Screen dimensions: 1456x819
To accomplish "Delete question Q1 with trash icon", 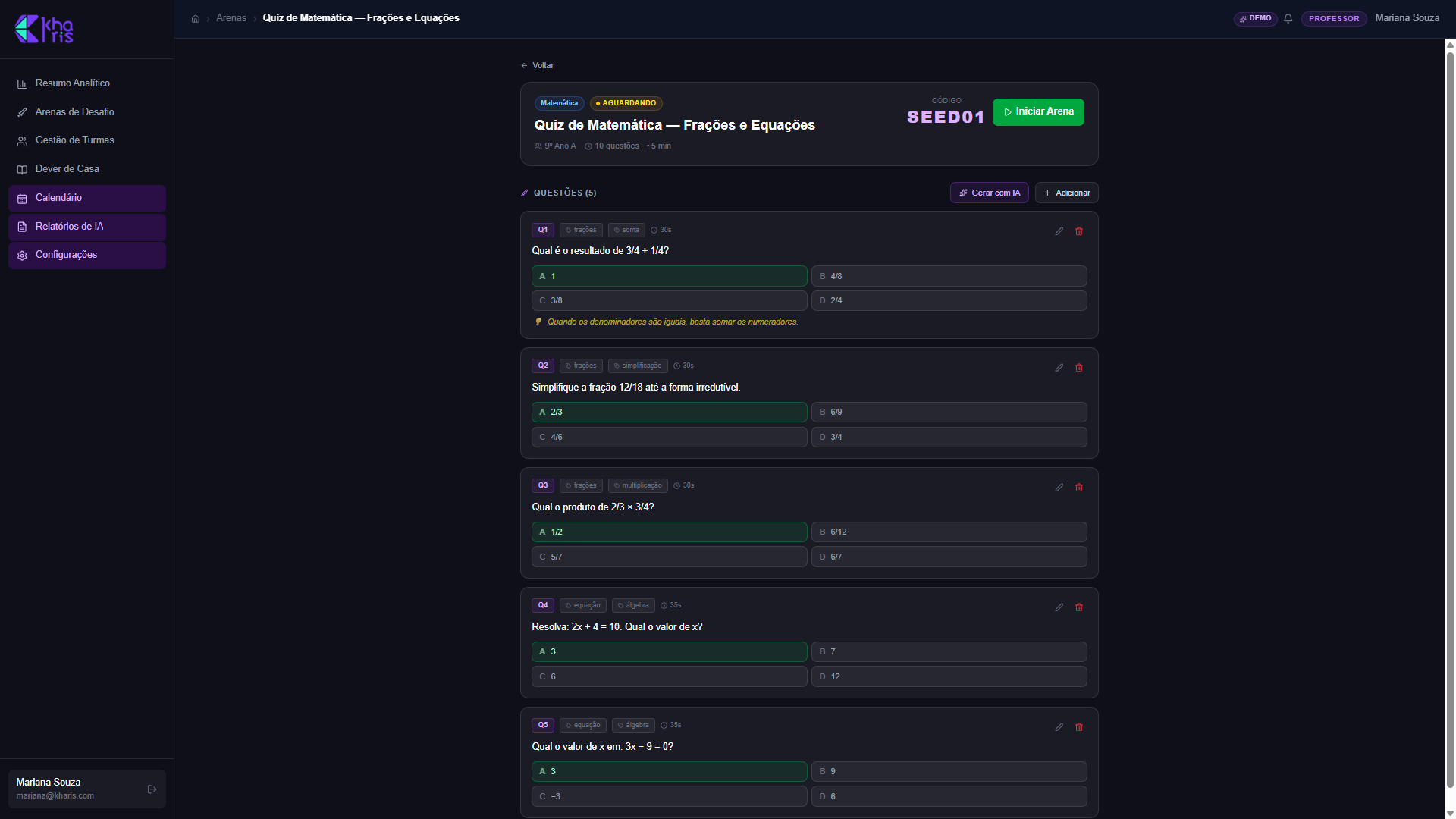I will tap(1079, 231).
